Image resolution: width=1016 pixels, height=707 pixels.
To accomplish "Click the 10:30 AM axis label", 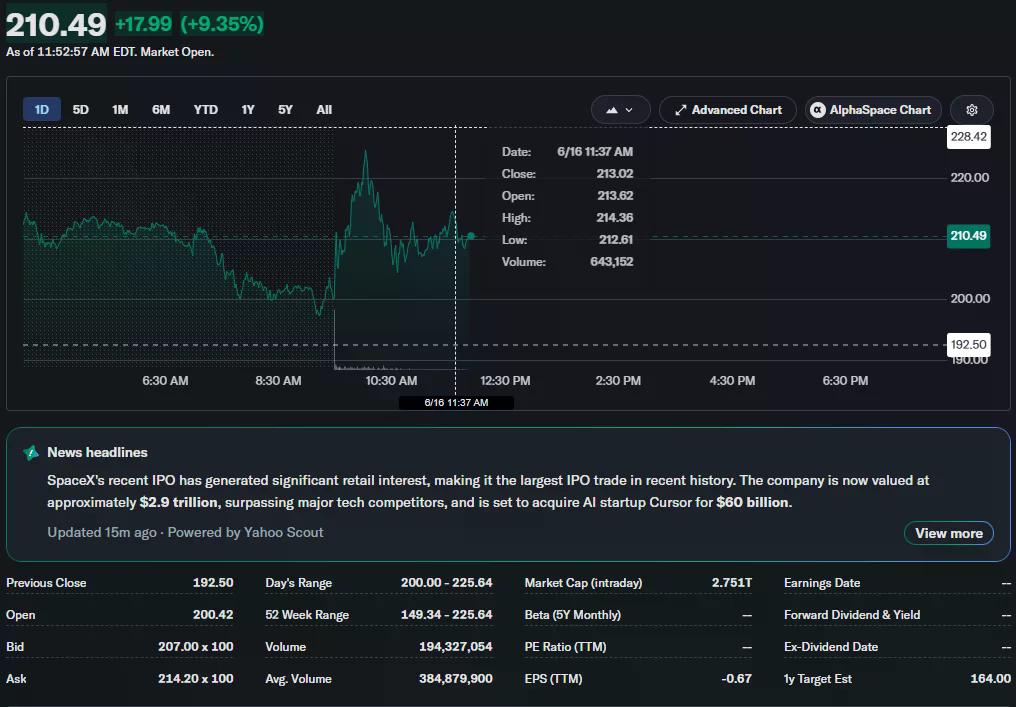I will pyautogui.click(x=391, y=381).
